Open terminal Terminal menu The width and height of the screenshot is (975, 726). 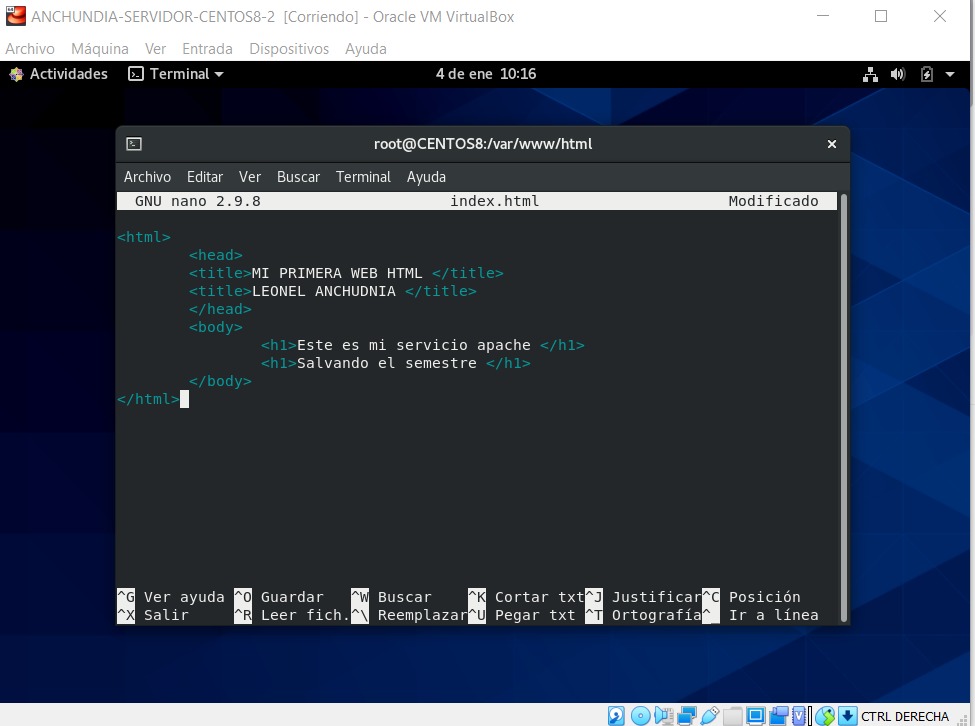click(363, 177)
